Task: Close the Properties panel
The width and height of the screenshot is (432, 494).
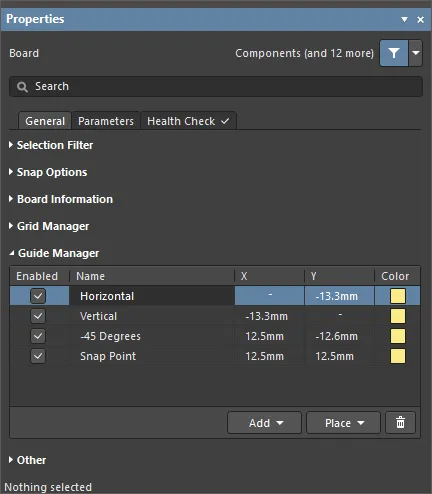Action: [x=421, y=20]
